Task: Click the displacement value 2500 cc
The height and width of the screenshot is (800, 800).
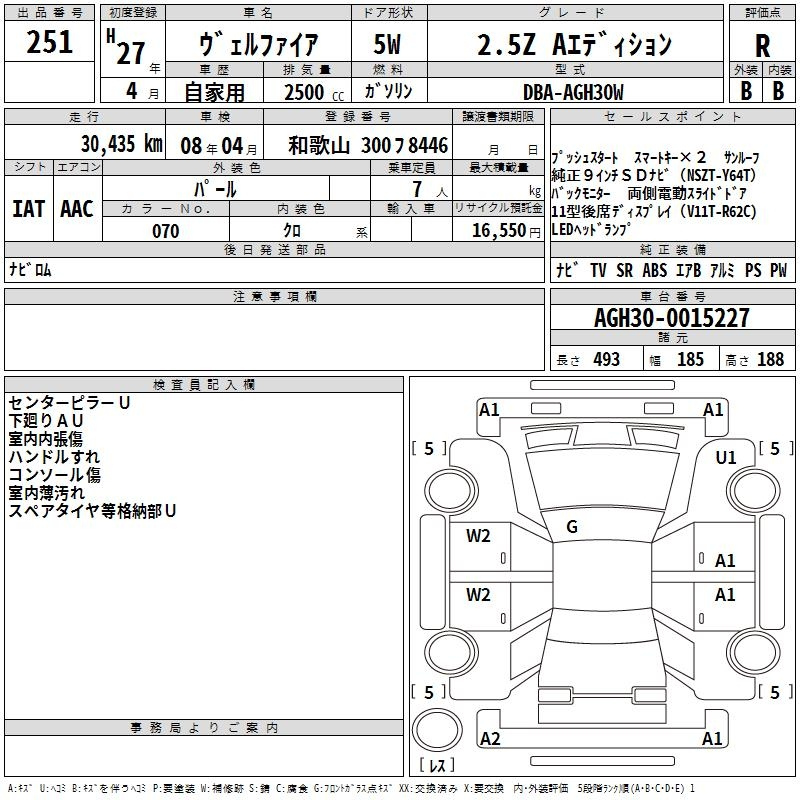Action: tap(314, 92)
